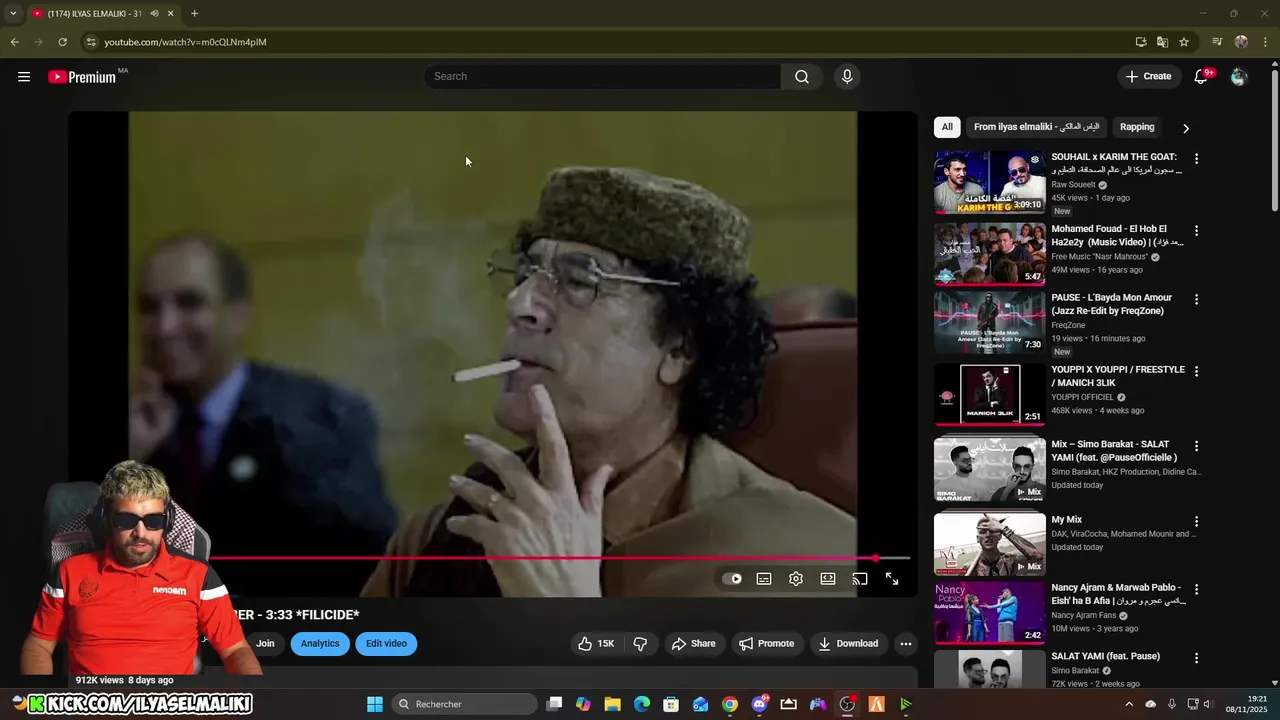Click inside the YouTube search field
Viewport: 1280px width, 720px height.
pos(604,77)
